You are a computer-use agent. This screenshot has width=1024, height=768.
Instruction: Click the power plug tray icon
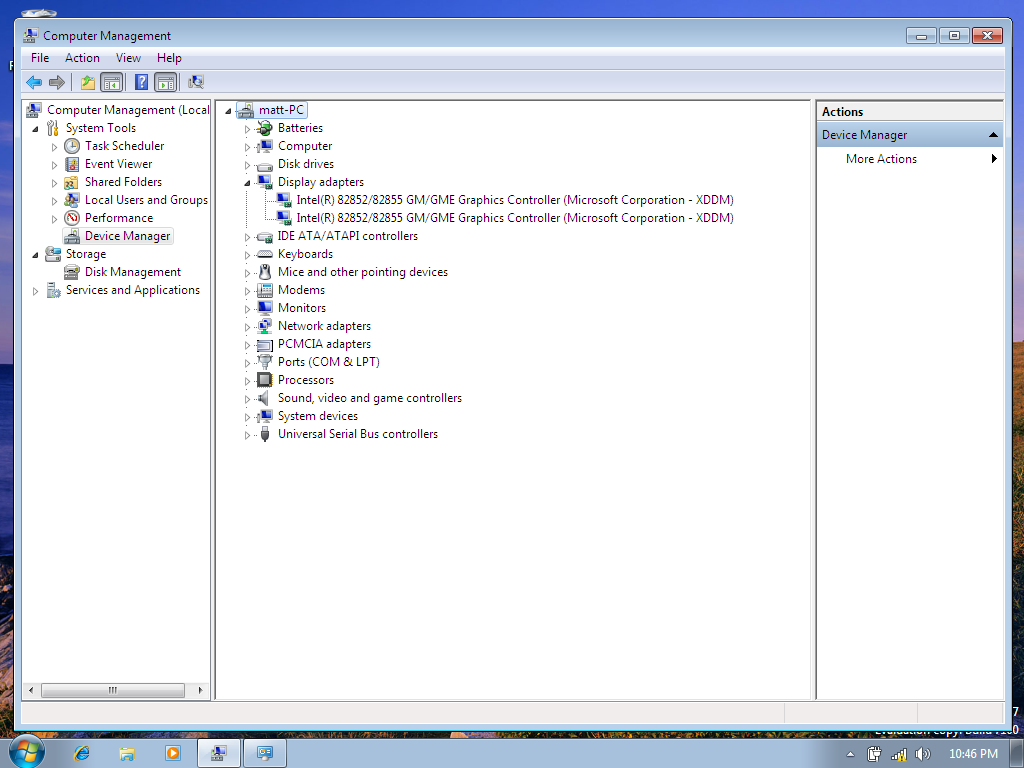point(874,754)
